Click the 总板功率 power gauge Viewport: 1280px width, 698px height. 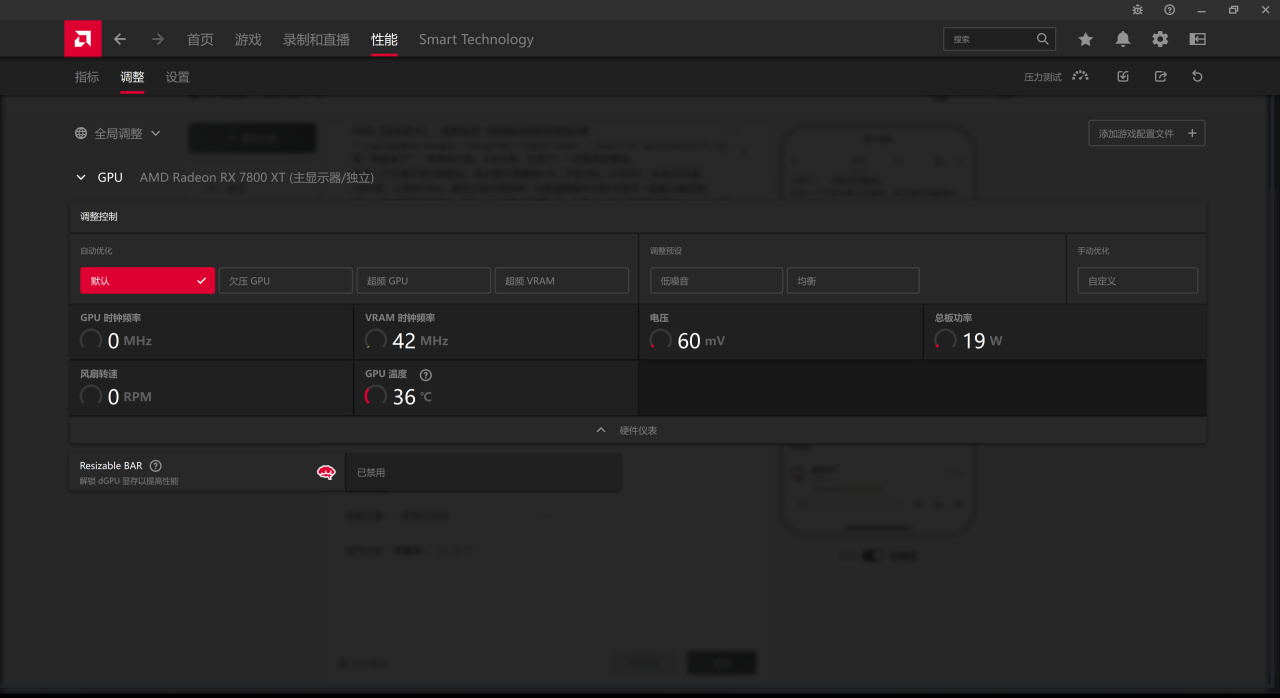[x=946, y=340]
